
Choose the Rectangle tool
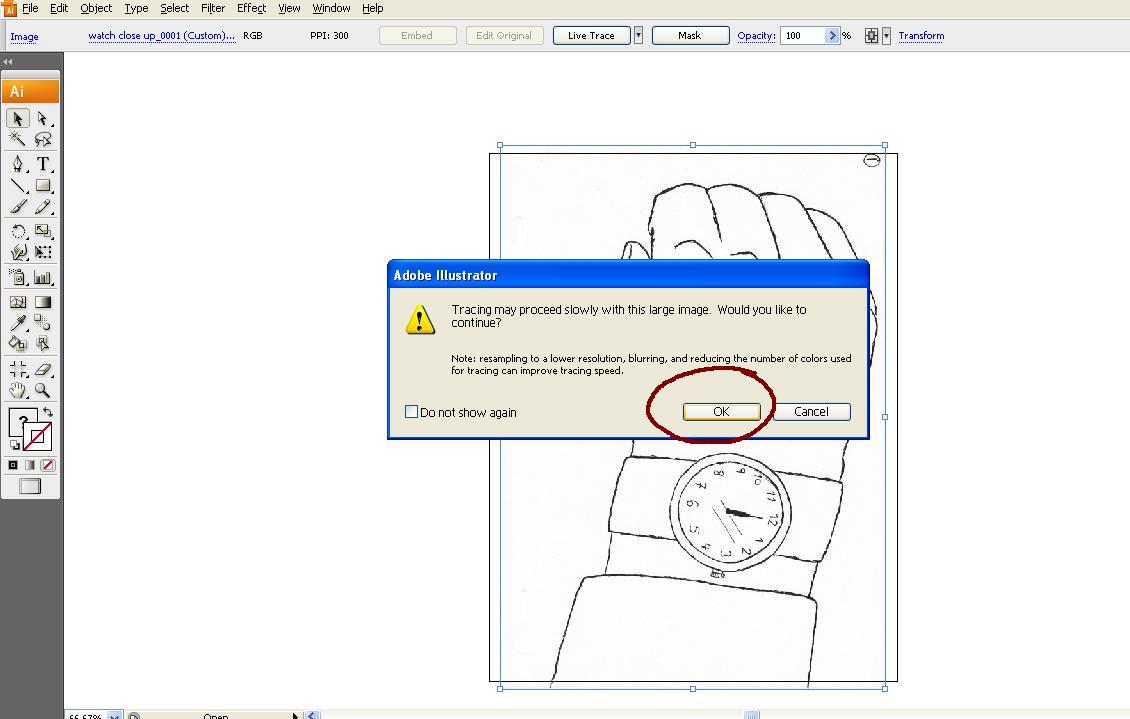coord(43,186)
